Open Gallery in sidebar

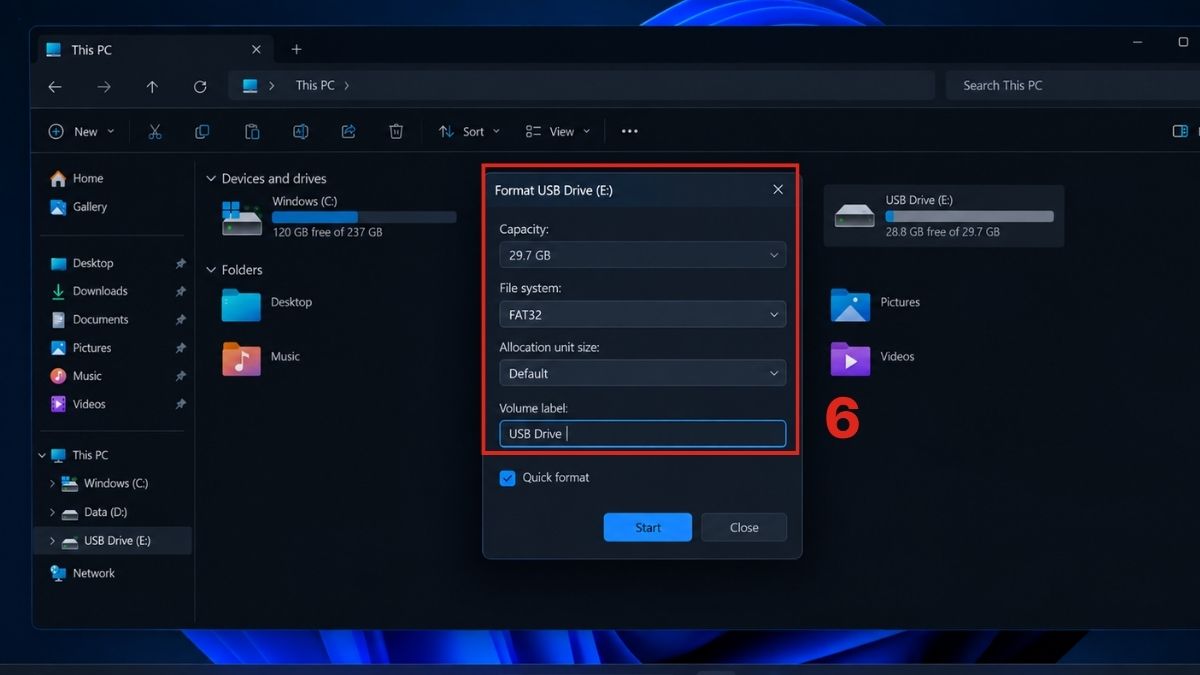tap(78, 207)
